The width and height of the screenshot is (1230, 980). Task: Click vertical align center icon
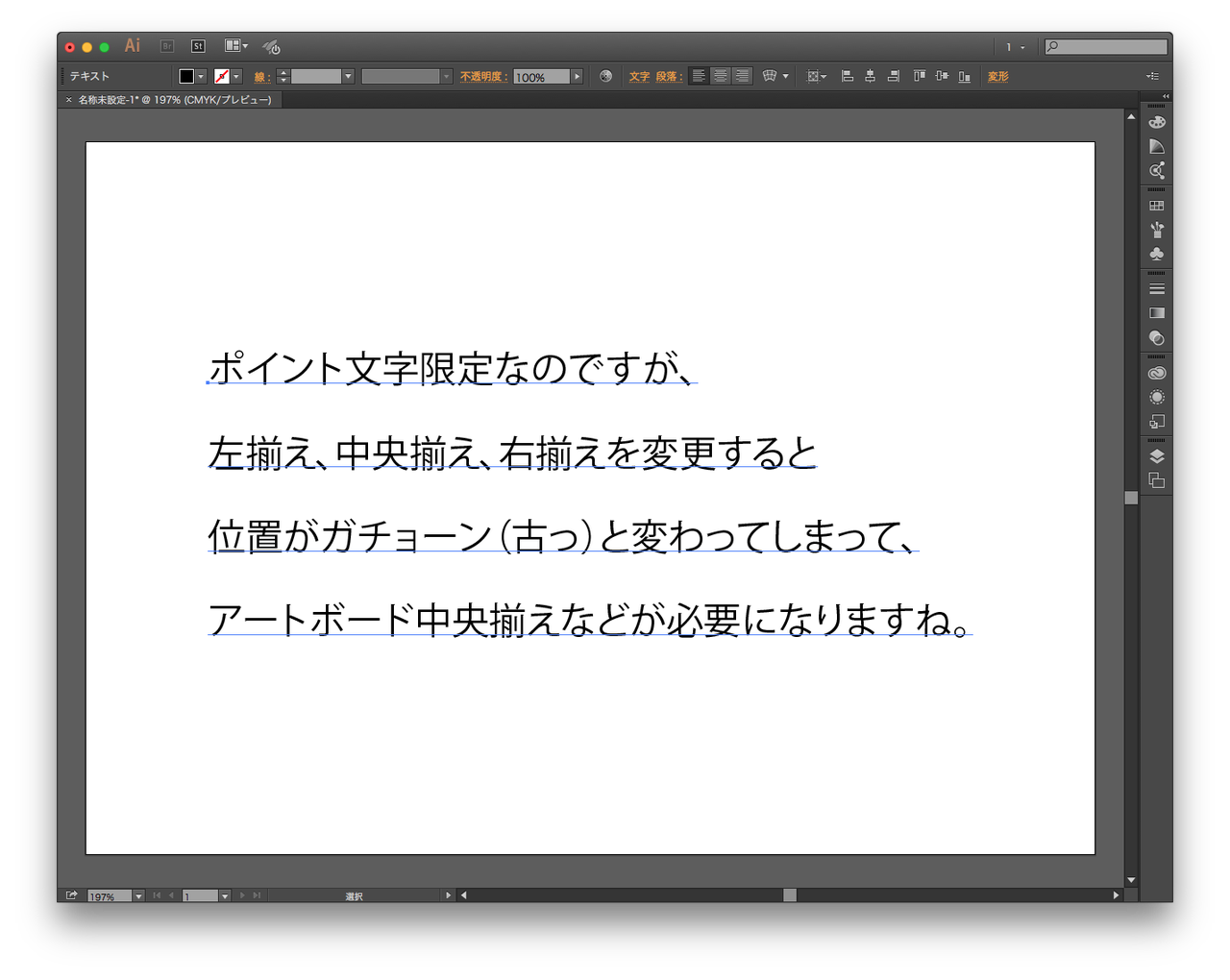tap(942, 76)
